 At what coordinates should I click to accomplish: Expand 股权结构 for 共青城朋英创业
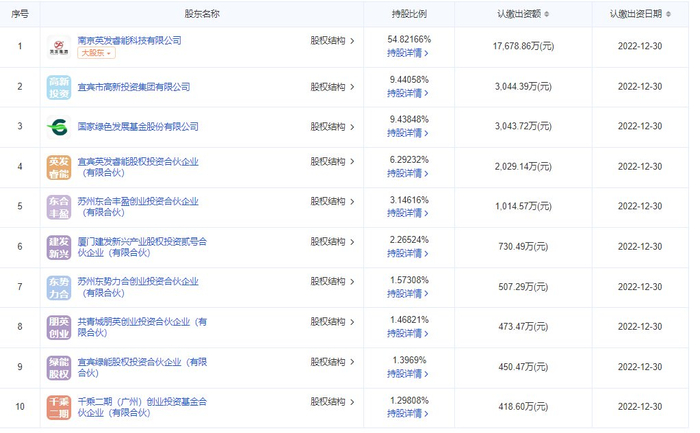point(332,321)
